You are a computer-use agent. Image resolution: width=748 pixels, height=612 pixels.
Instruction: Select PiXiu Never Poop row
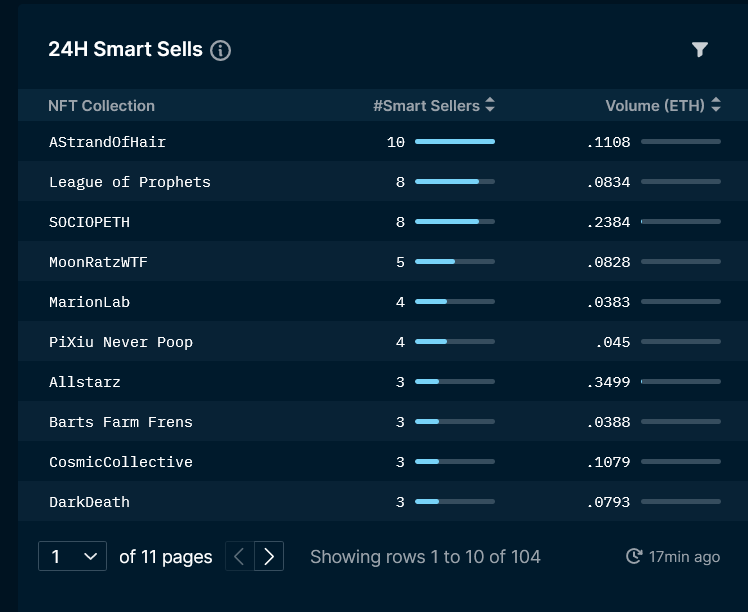[383, 342]
